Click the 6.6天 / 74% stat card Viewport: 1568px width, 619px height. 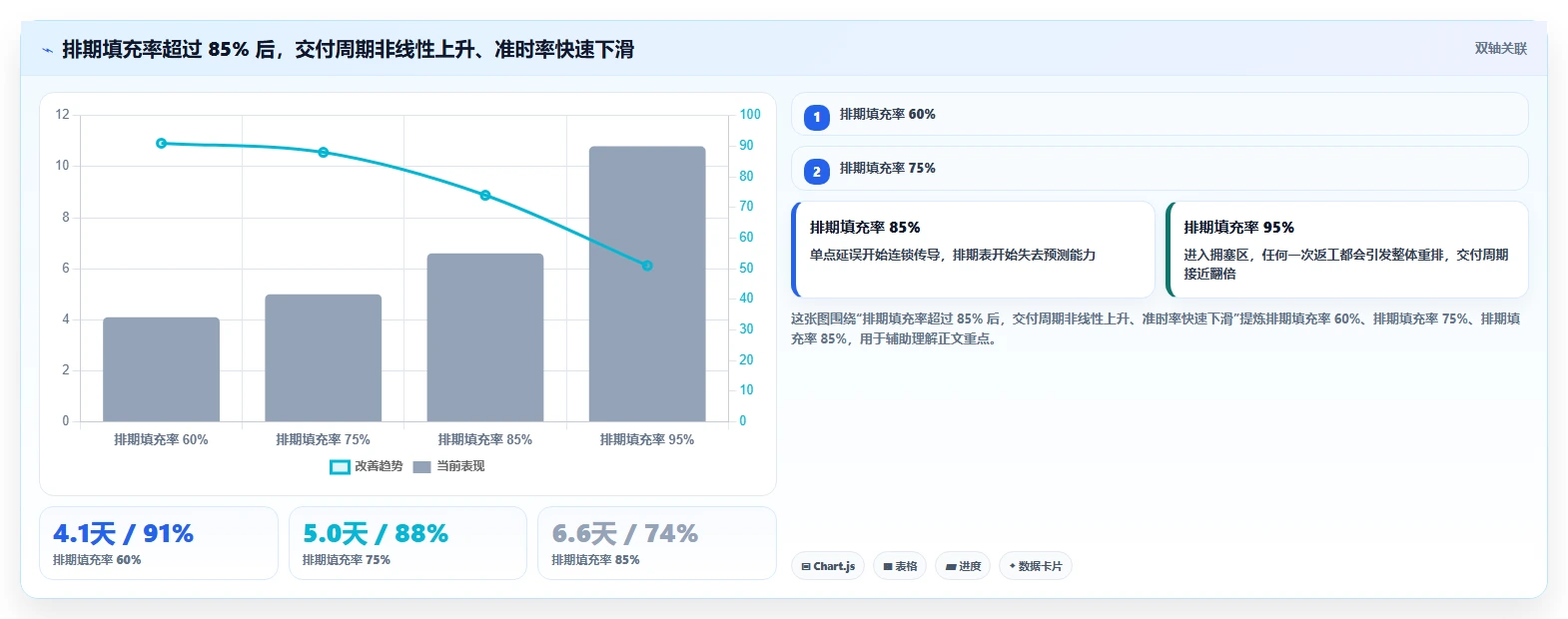coord(657,543)
